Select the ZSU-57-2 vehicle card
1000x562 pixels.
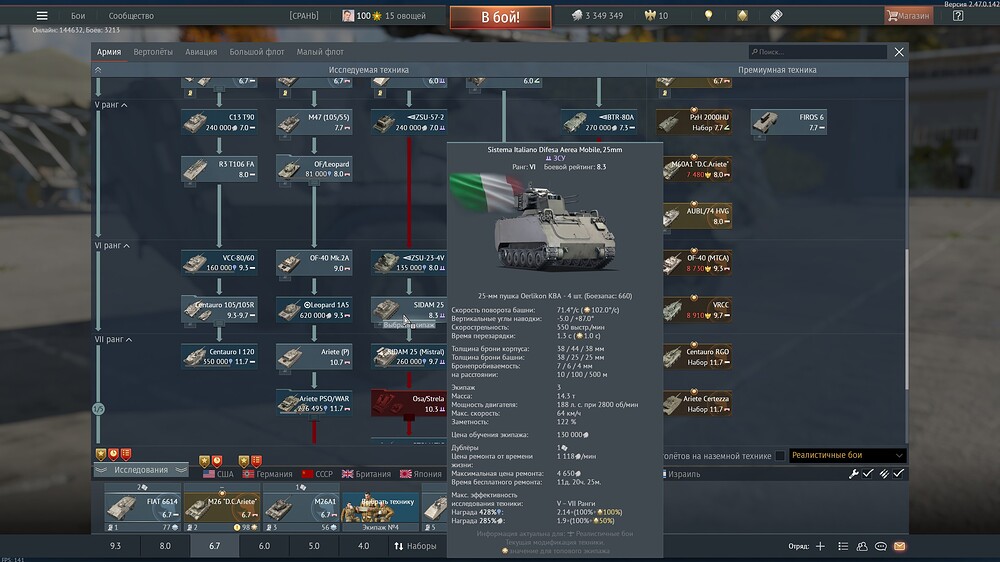(409, 122)
